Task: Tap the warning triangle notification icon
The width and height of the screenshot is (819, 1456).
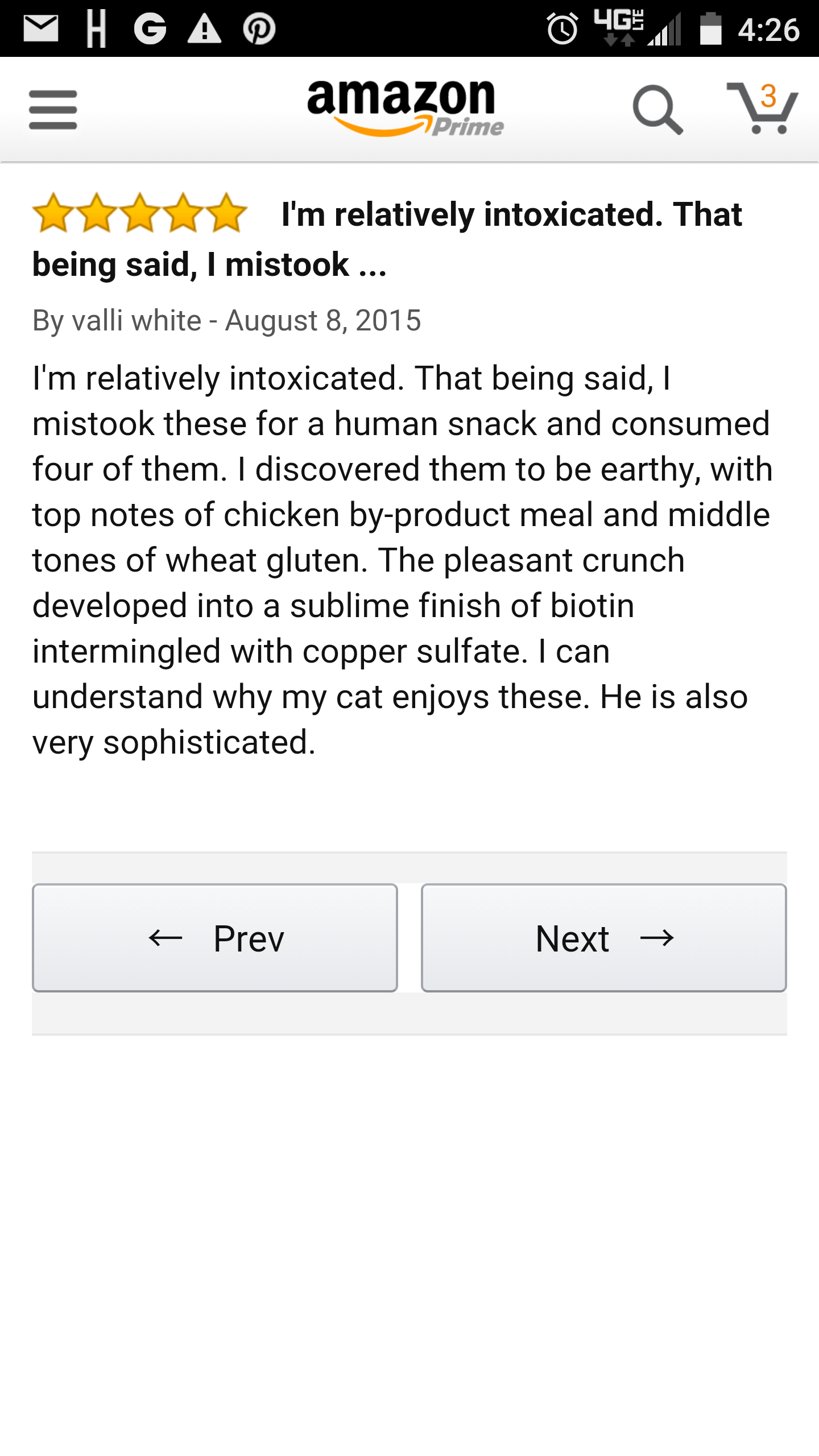Action: click(204, 29)
